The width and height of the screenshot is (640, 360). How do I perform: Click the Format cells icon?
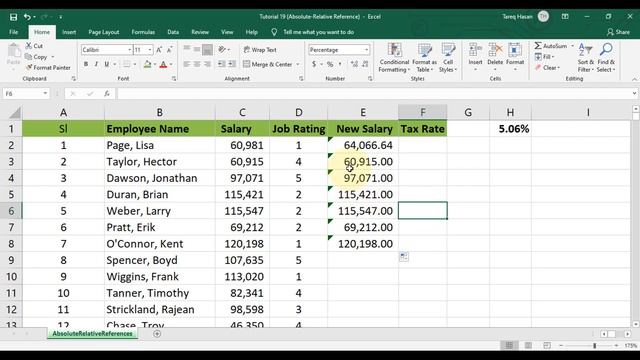click(515, 50)
